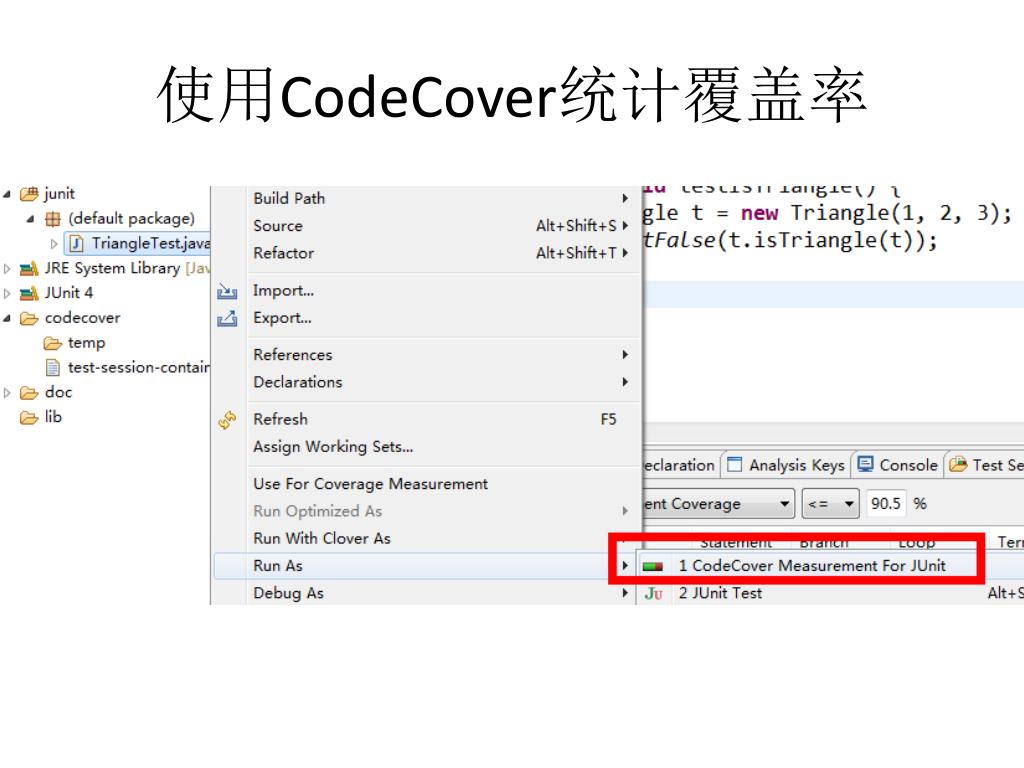The height and width of the screenshot is (768, 1024).
Task: Click the junit project folder icon
Action: point(29,194)
